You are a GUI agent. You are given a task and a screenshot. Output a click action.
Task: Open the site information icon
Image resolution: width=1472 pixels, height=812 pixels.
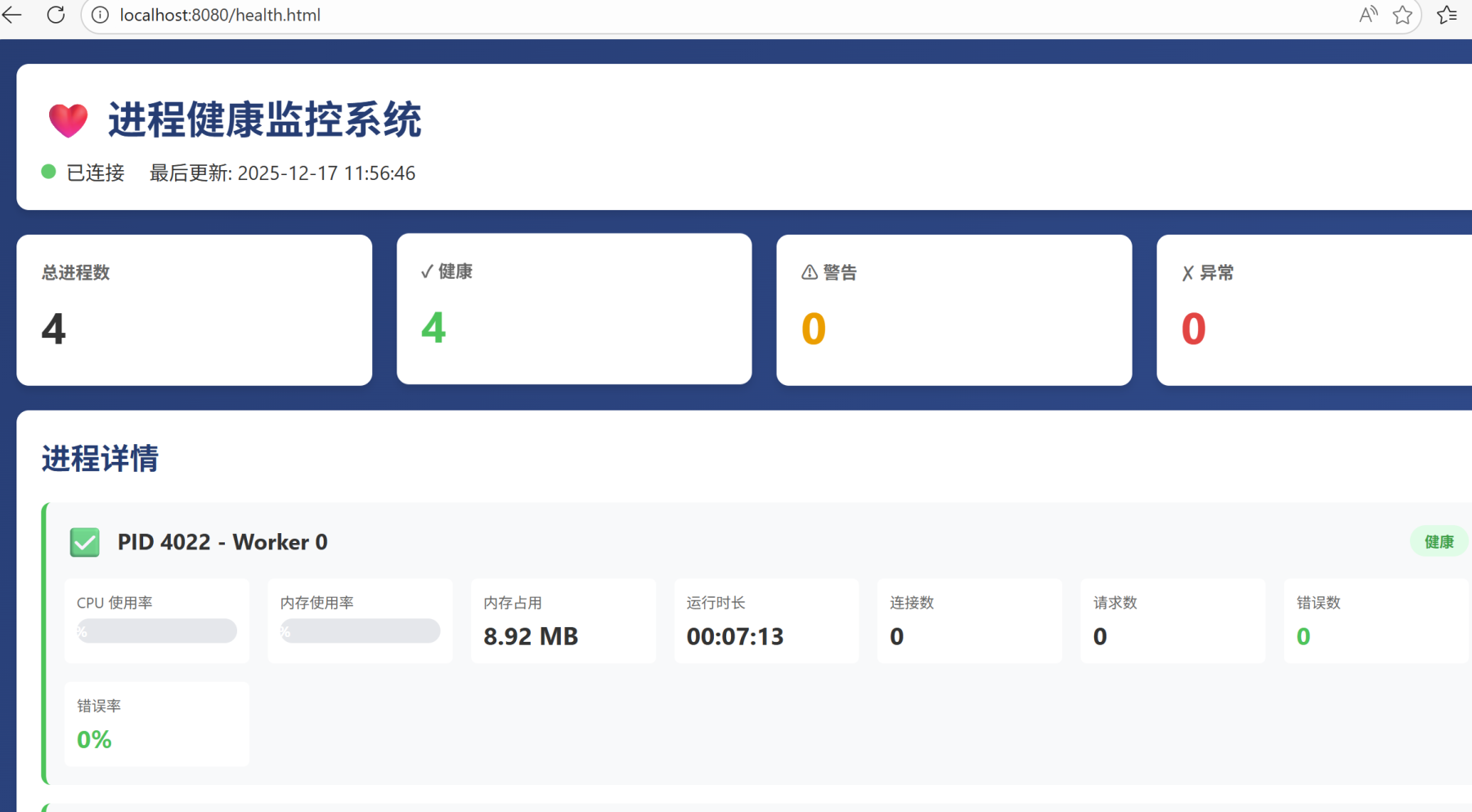click(x=100, y=16)
